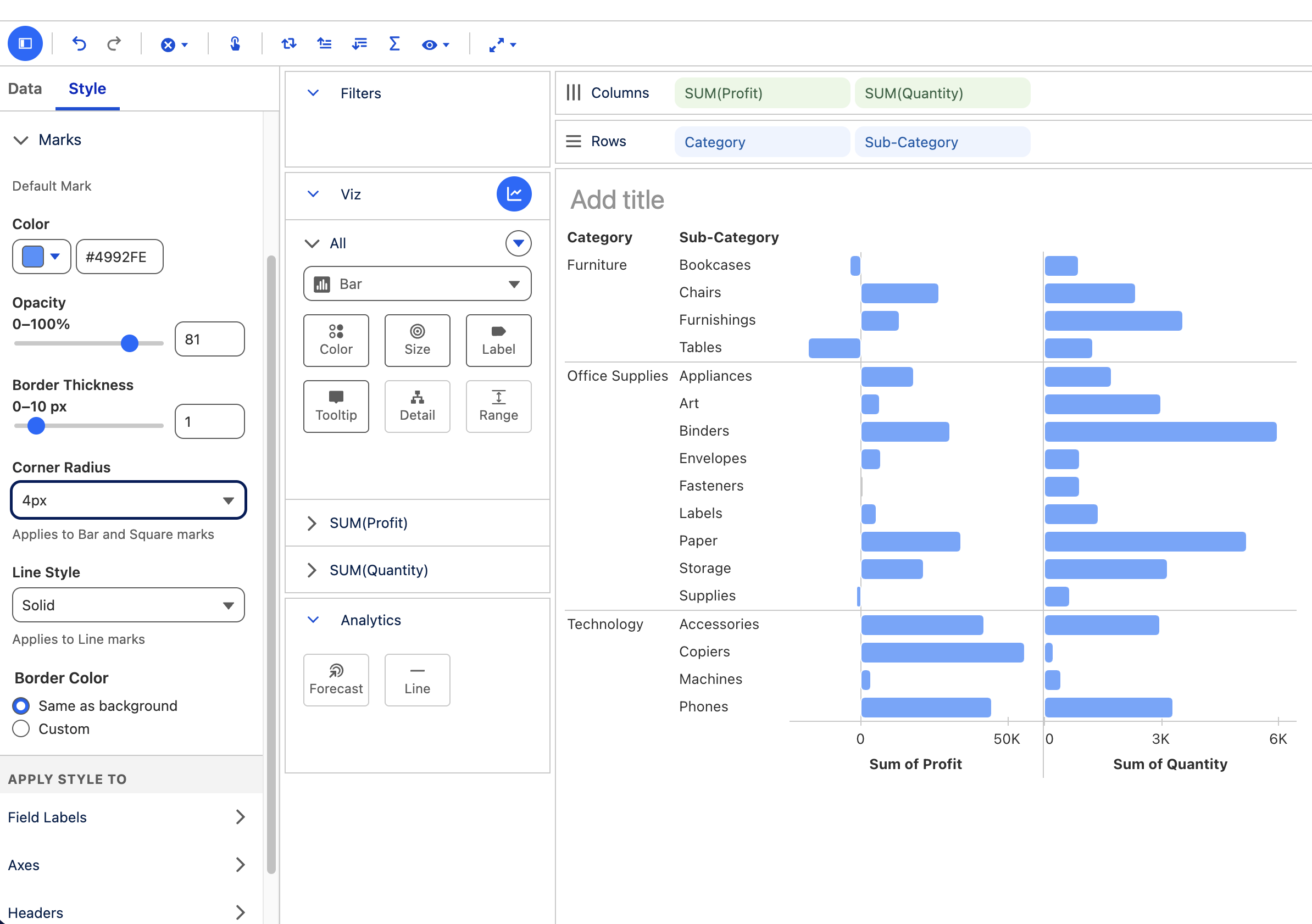Switch to the Data tab

point(25,88)
